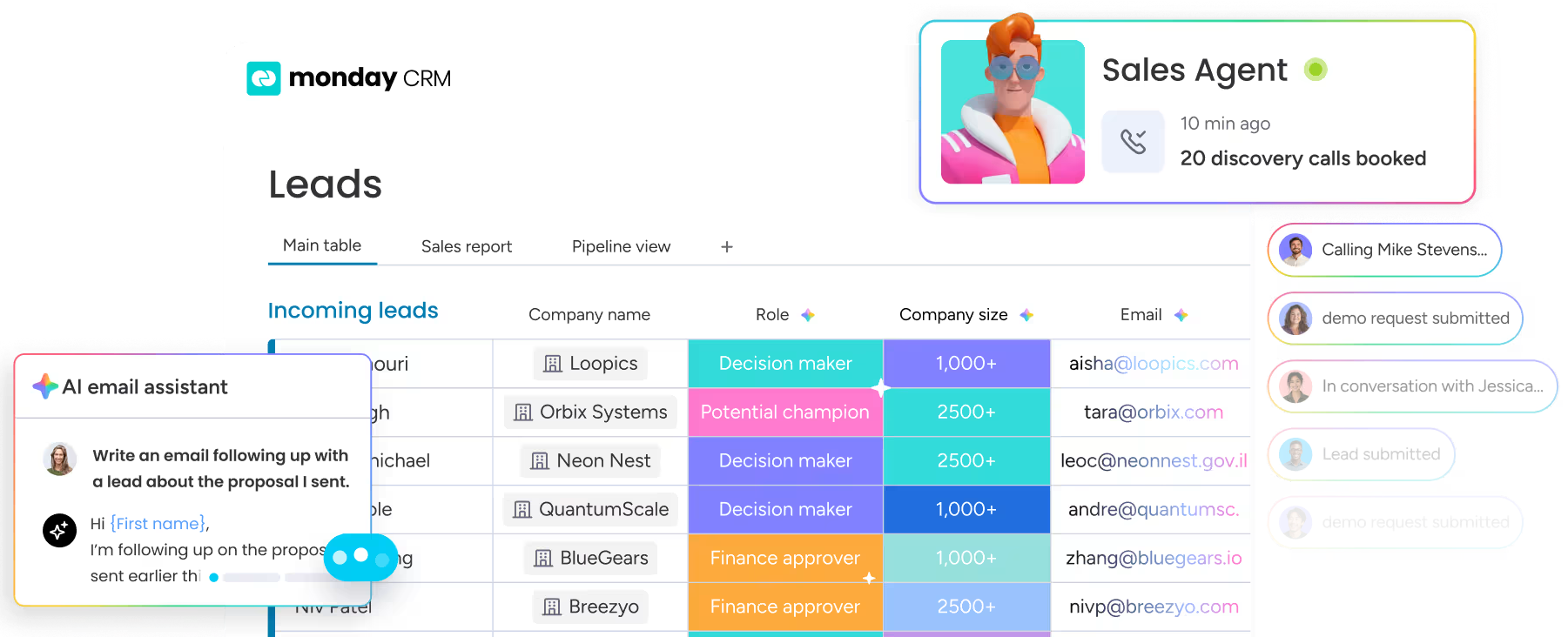The image size is (1568, 637).
Task: Click the leoc@neonnest.gov.il email link
Action: pyautogui.click(x=1154, y=461)
